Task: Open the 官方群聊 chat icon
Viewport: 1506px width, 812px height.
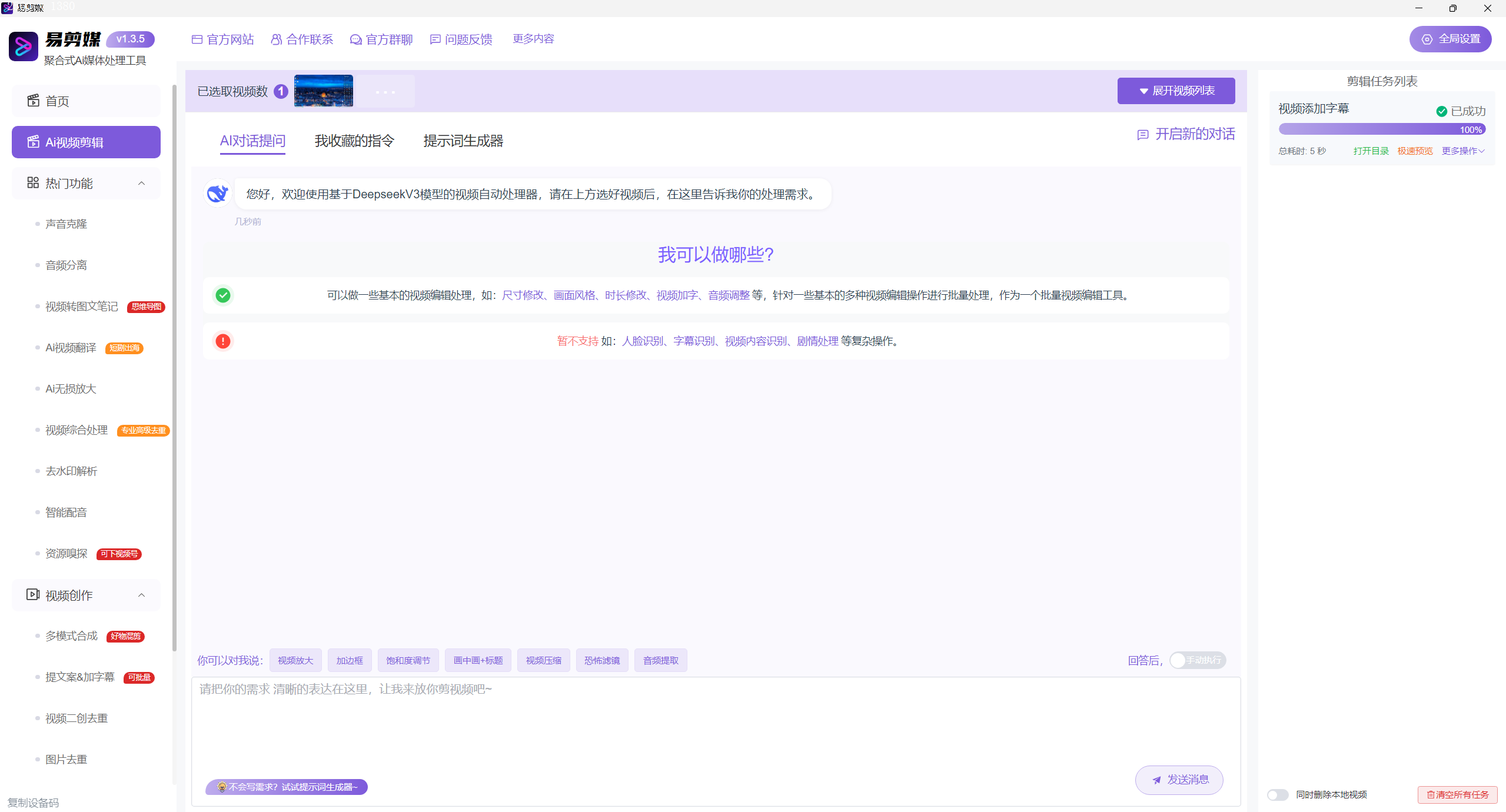Action: (x=355, y=39)
